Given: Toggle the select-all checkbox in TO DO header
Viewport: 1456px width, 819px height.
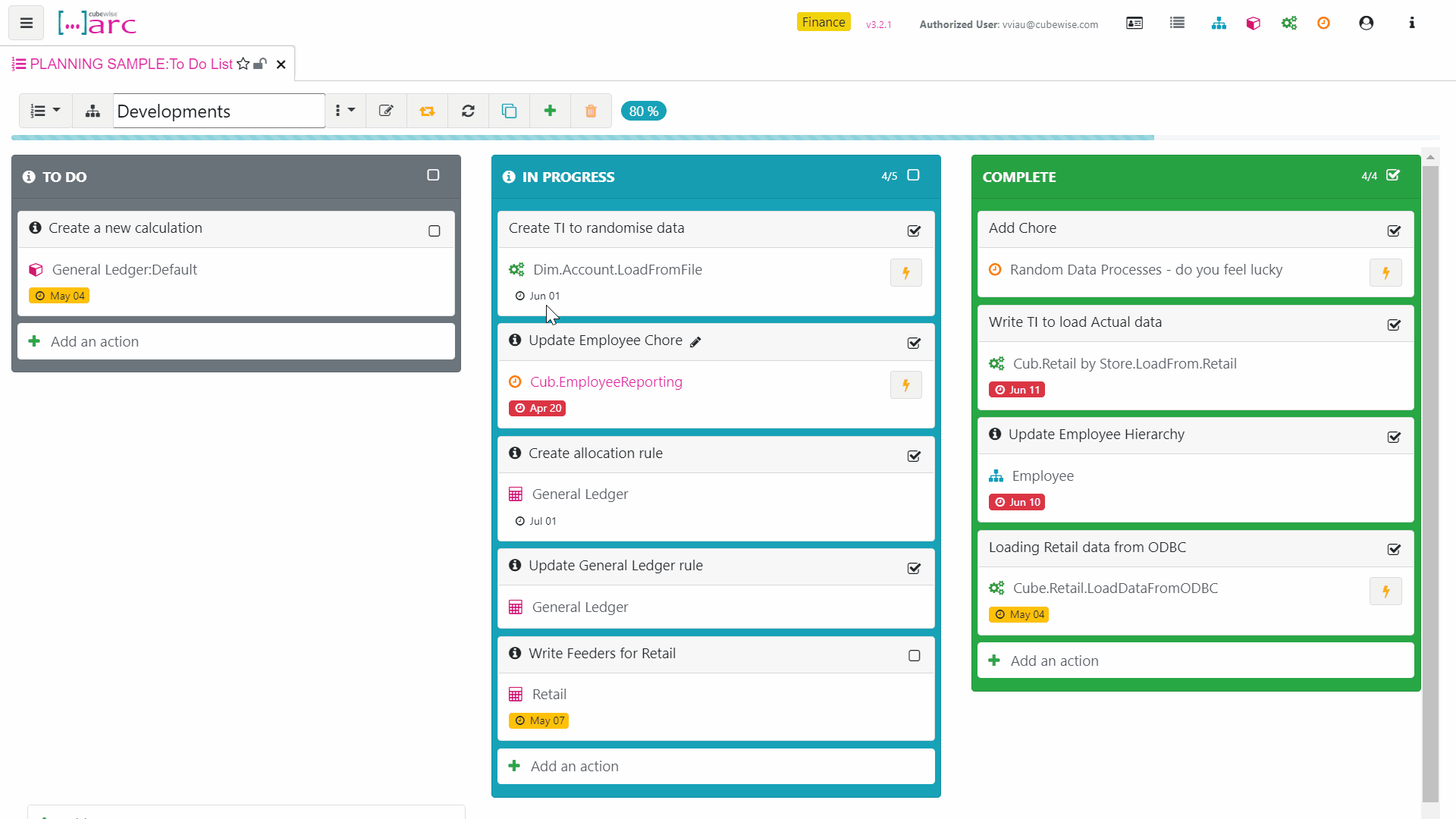Looking at the screenshot, I should pos(433,175).
